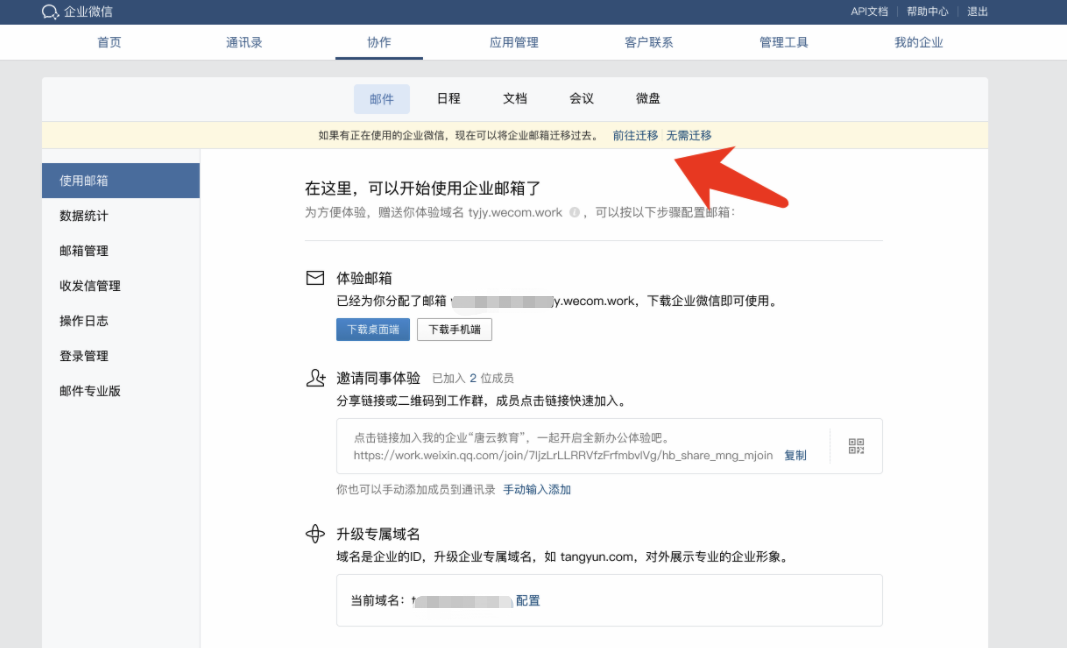Click the 企业微信 logo icon
The height and width of the screenshot is (648, 1067).
[x=50, y=12]
